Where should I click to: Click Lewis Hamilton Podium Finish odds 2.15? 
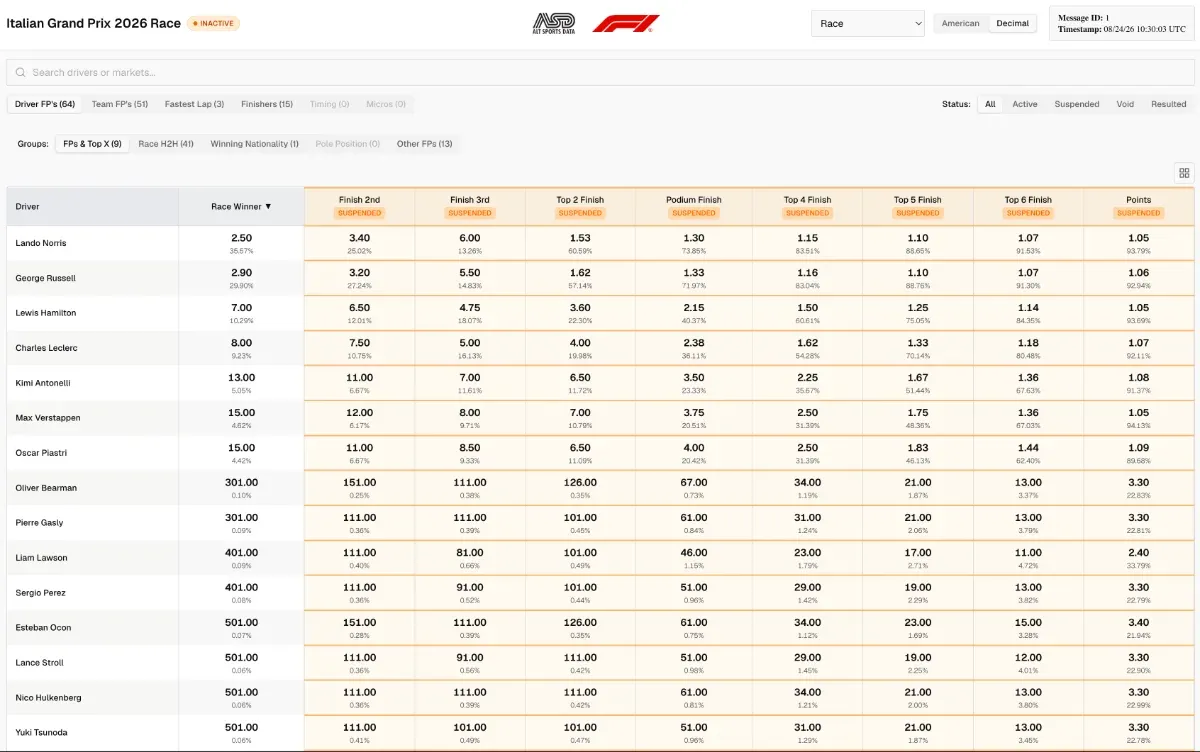(x=694, y=313)
